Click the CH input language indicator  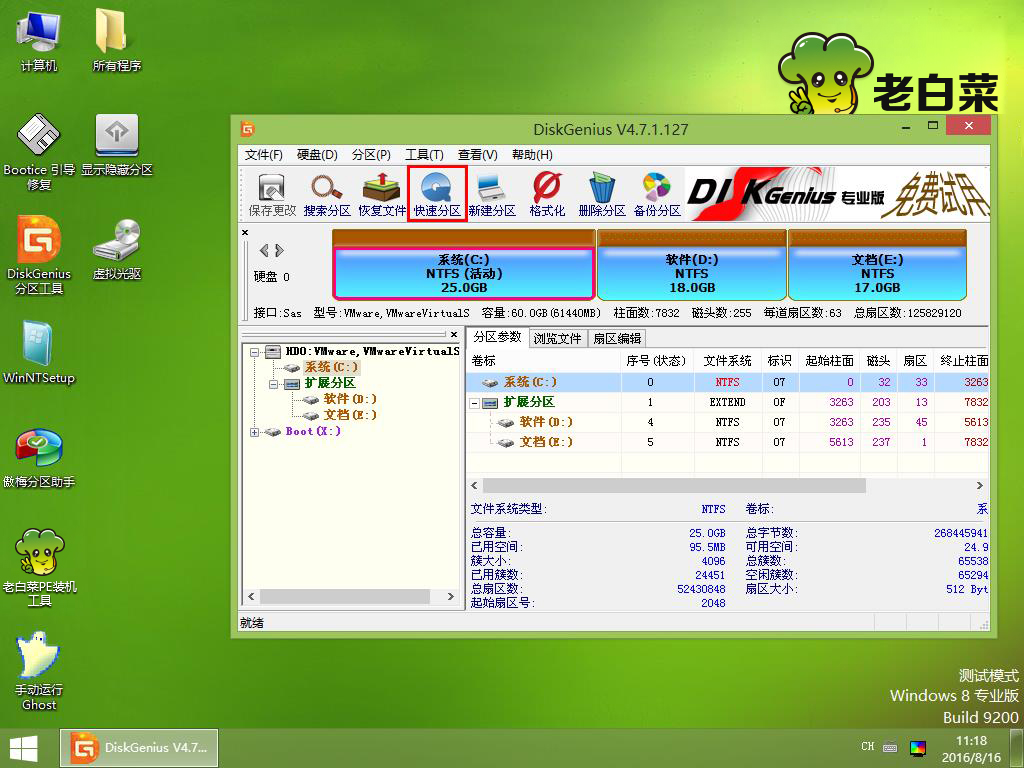tap(867, 746)
